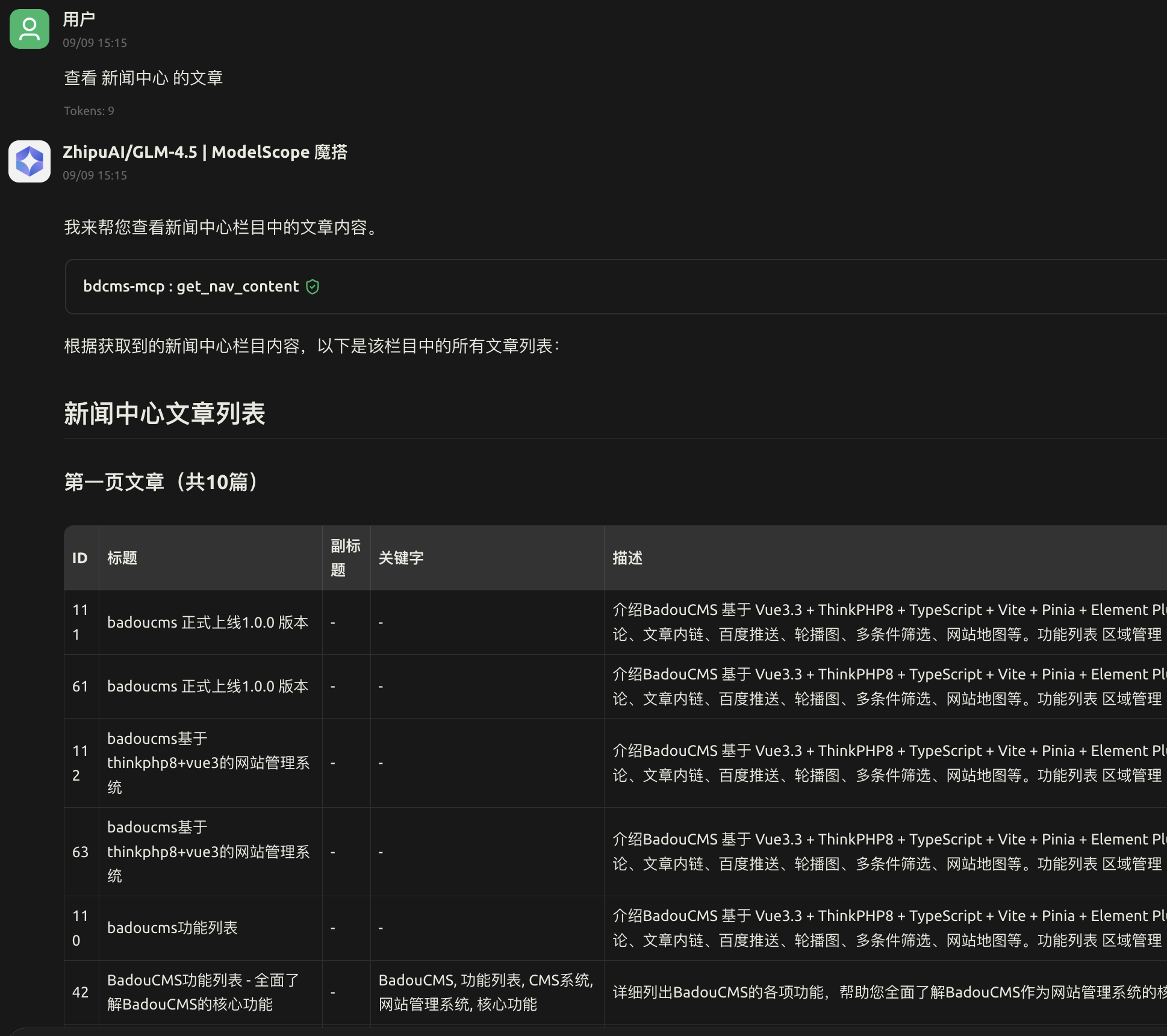Click the green user avatar icon
Image resolution: width=1167 pixels, height=1036 pixels.
(x=29, y=29)
